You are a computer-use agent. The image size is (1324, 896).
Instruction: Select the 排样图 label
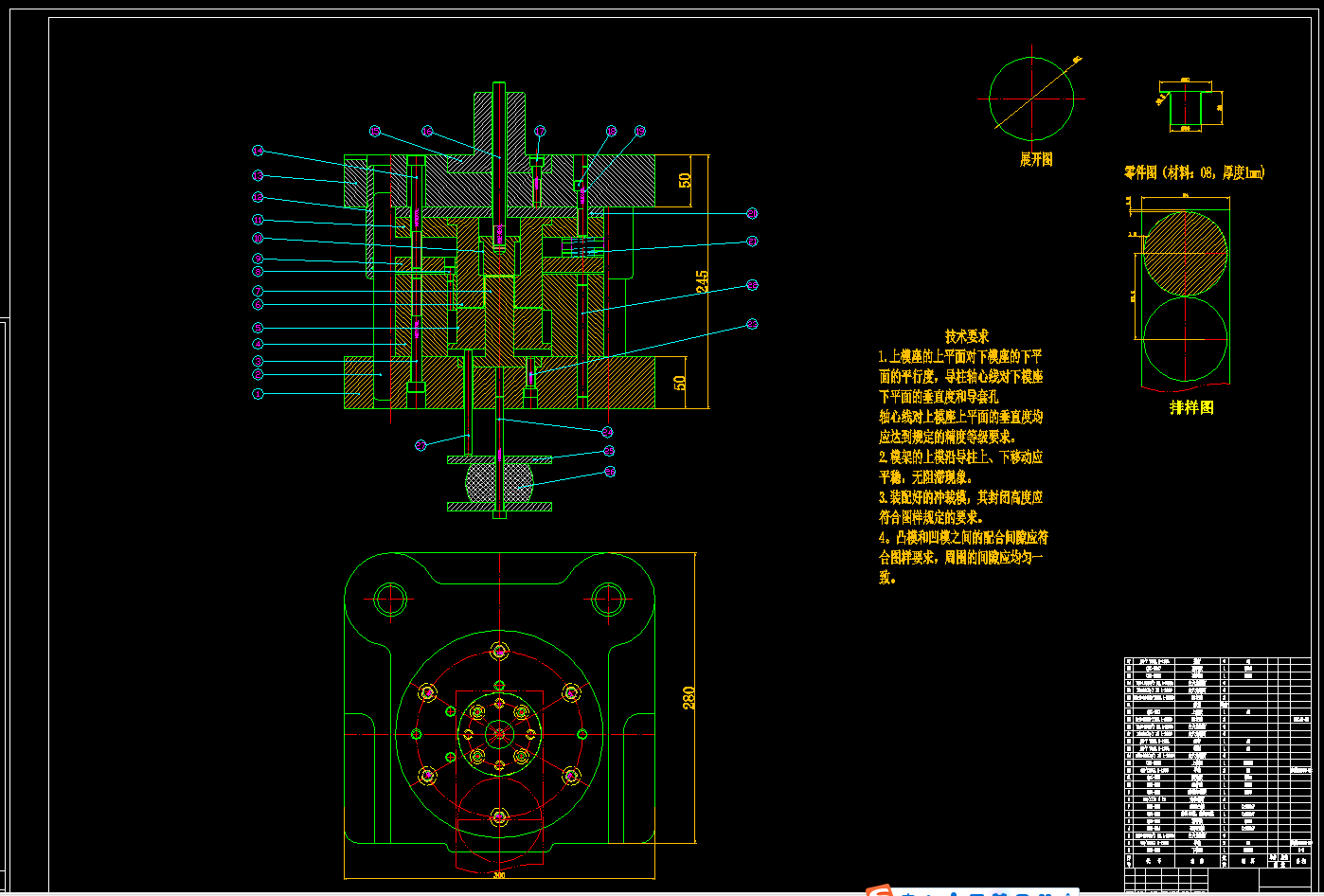pos(1191,407)
